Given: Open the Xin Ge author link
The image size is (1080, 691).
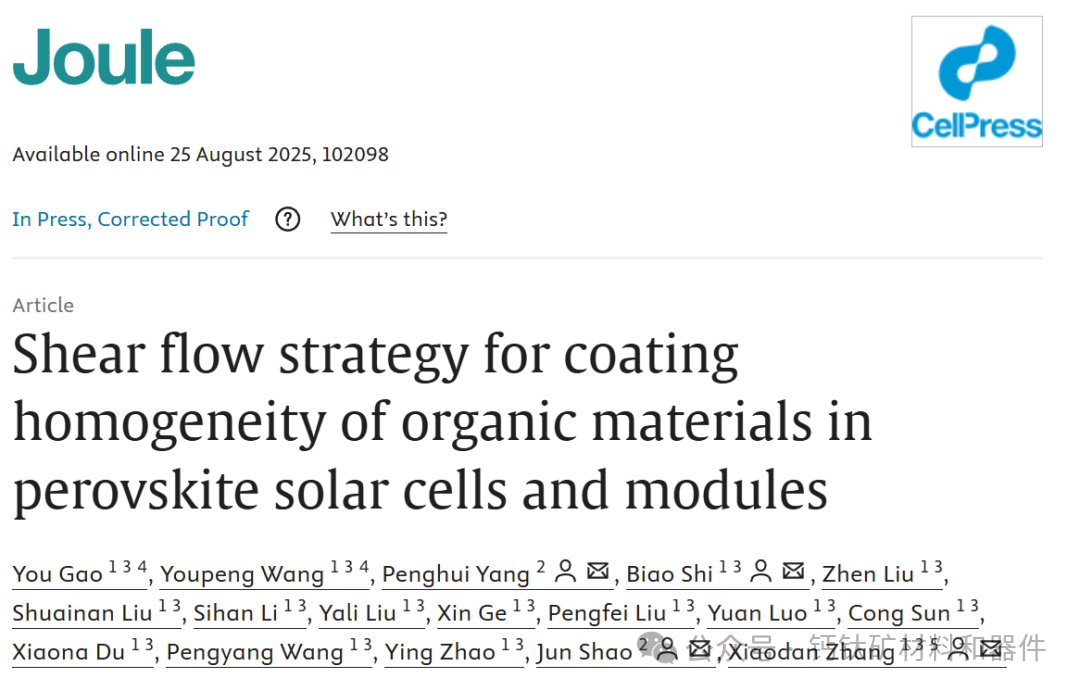Looking at the screenshot, I should (x=472, y=613).
